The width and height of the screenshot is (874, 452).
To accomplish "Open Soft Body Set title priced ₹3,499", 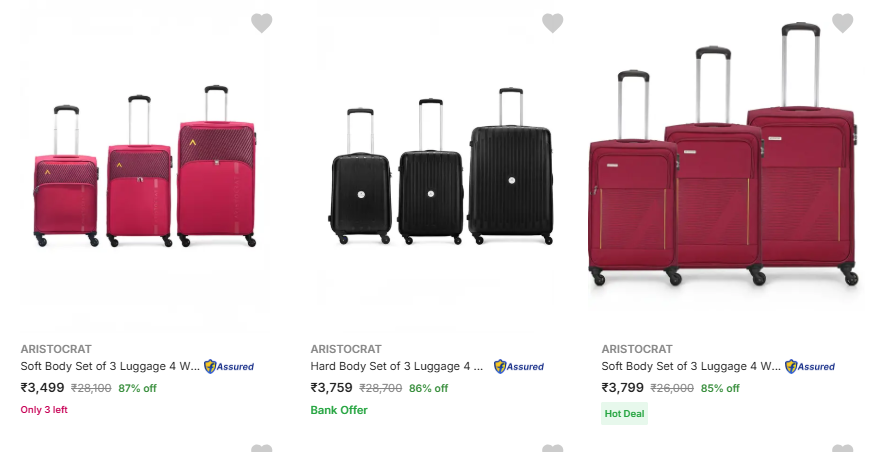I will point(108,366).
